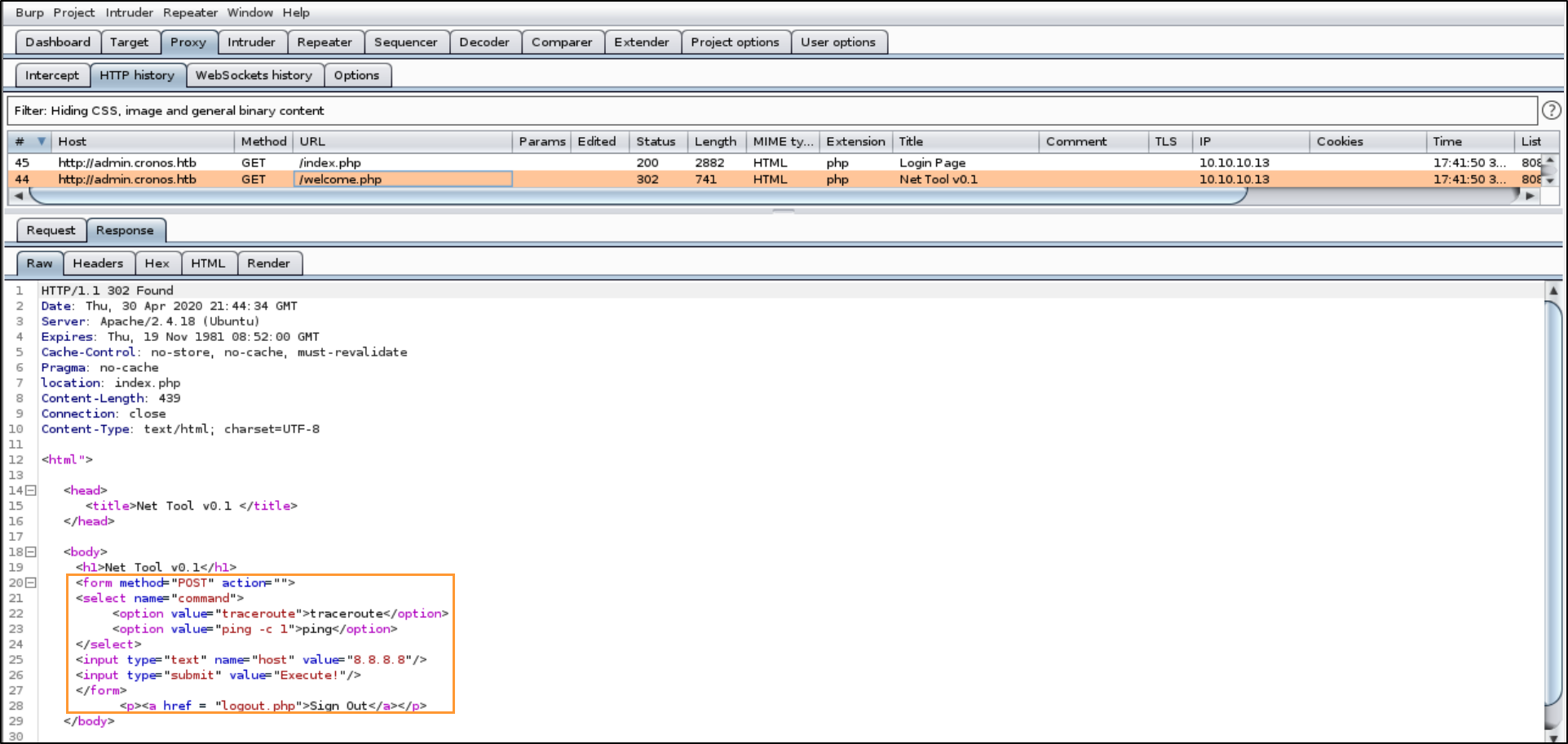Open the WebSockets history sub-tab

click(254, 75)
